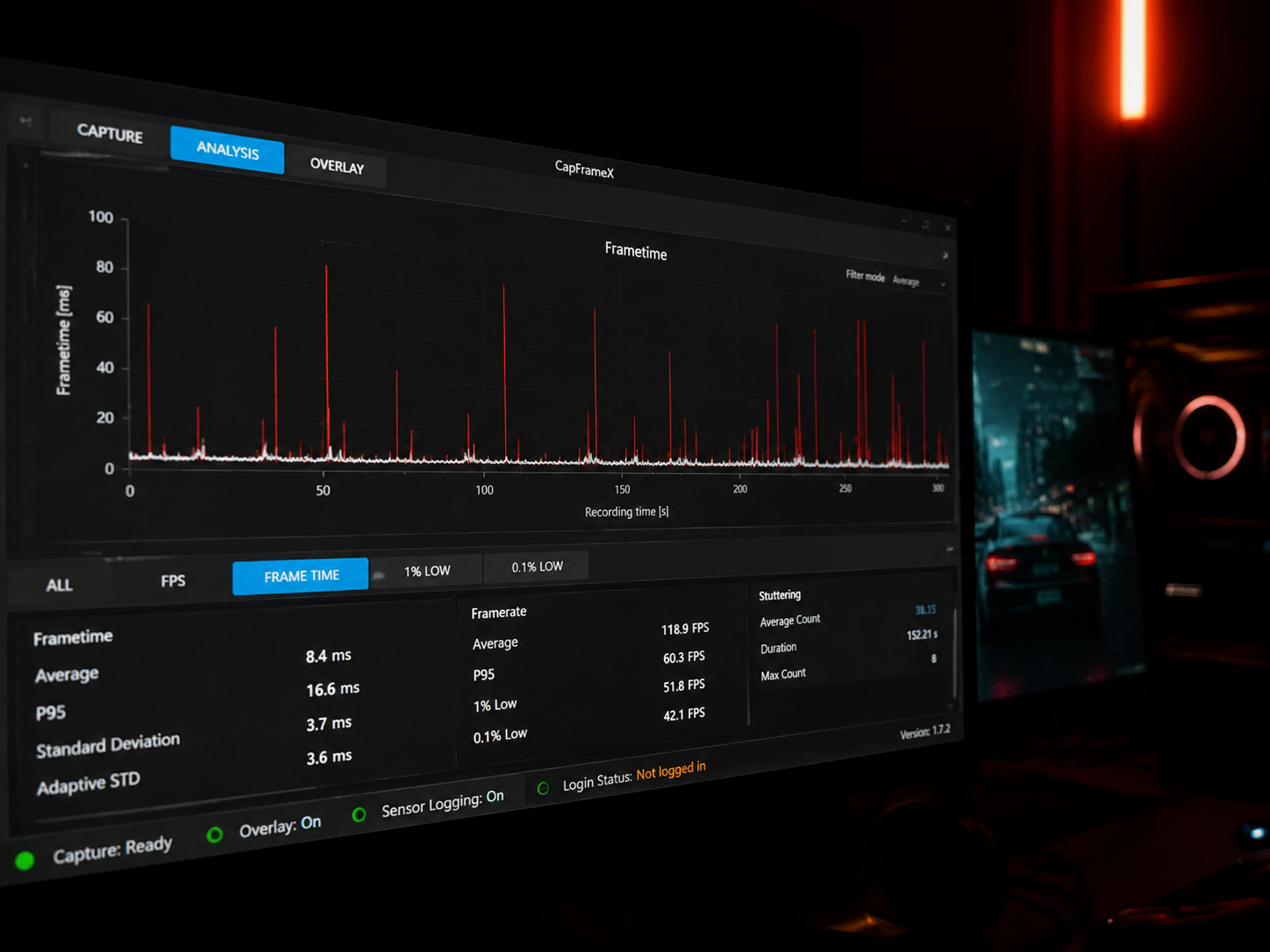This screenshot has width=1270, height=952.
Task: Click the Version: 1.7.2 text
Action: 924,732
